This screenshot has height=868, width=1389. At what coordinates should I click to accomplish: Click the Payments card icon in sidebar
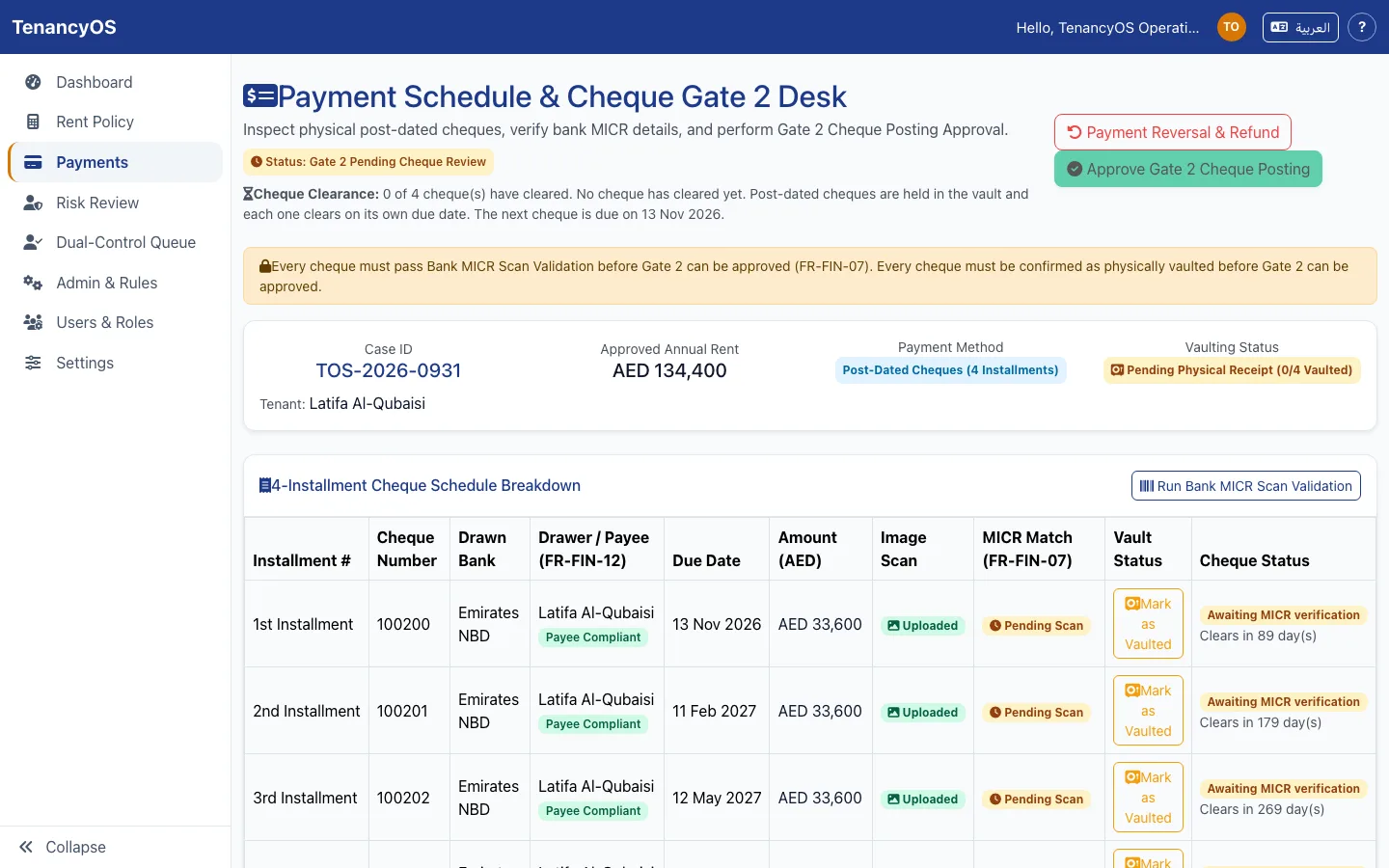coord(33,162)
